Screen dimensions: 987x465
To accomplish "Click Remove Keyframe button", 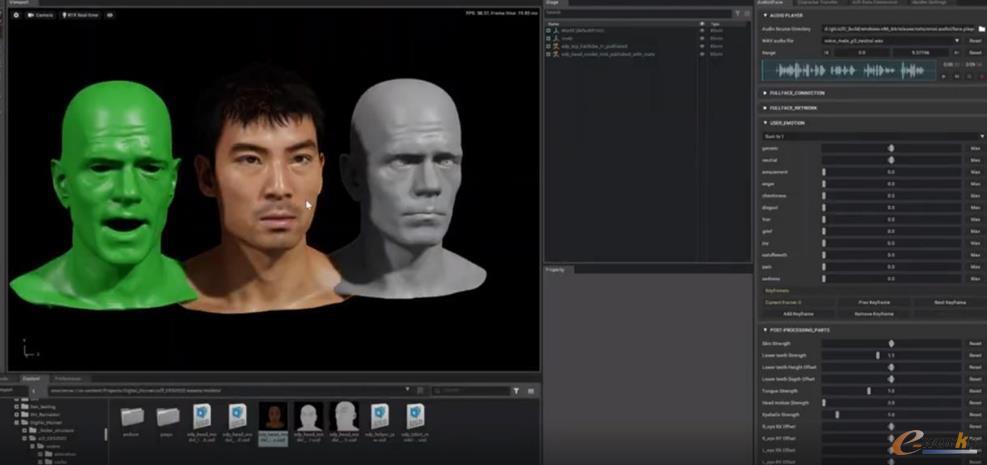I will [874, 313].
